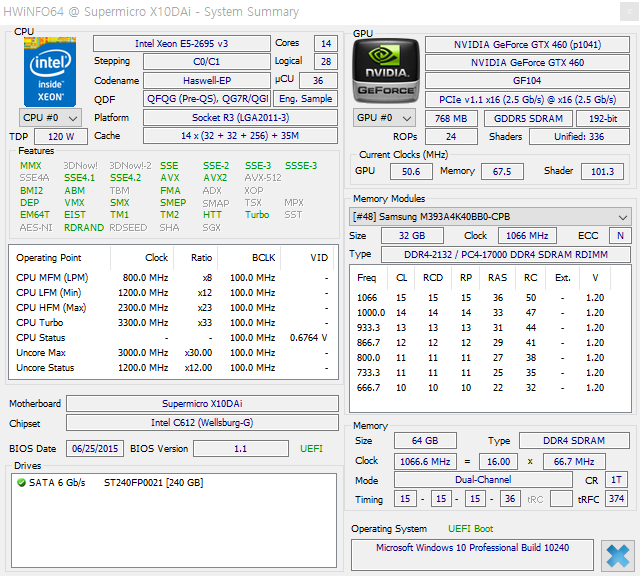The image size is (640, 576).
Task: Click the DDR4-2132 / PC4-17000 type field
Action: [506, 254]
